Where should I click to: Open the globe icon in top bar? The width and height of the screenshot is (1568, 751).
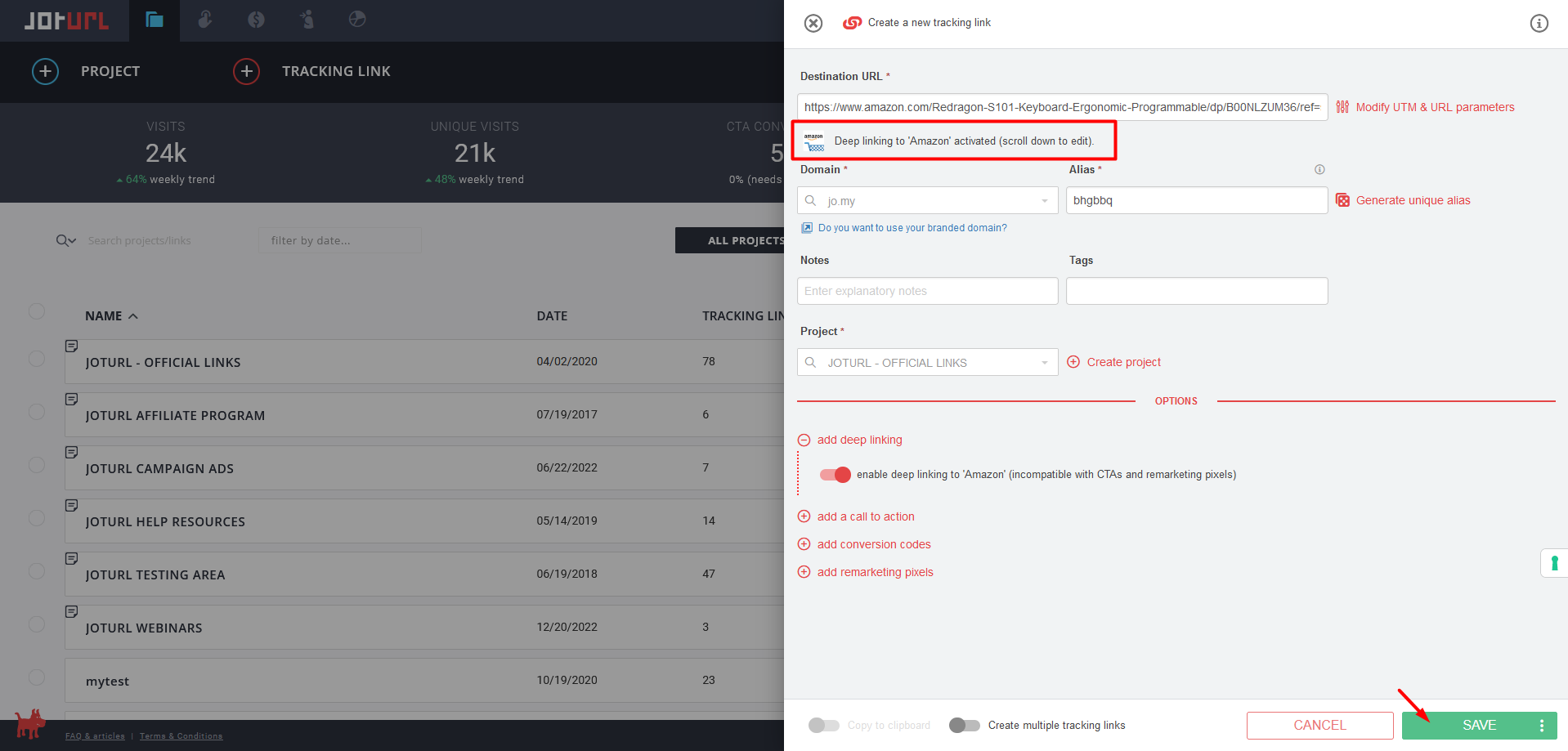tap(357, 19)
